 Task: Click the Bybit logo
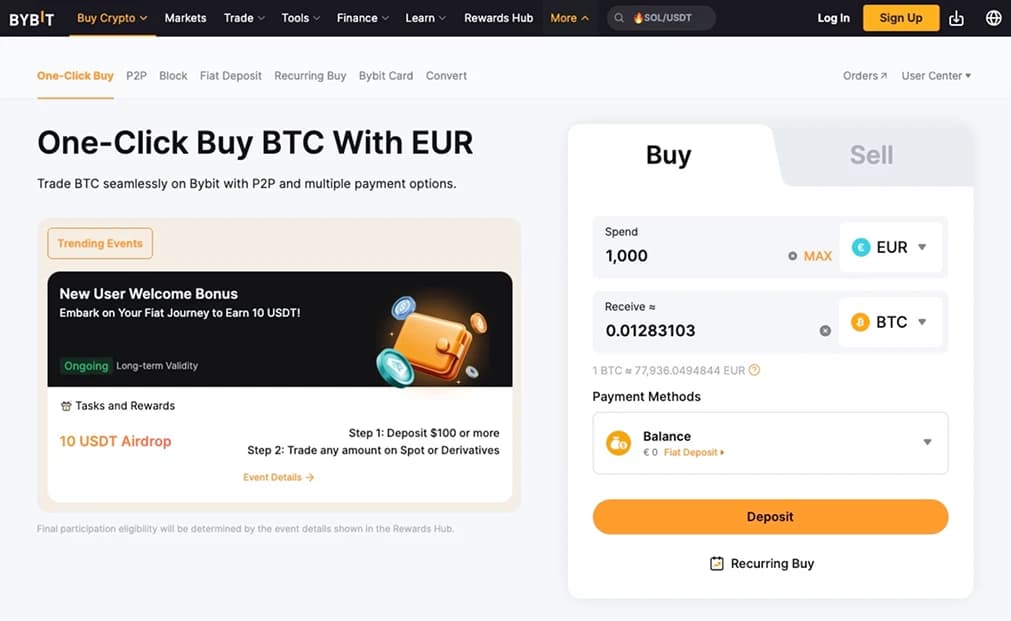(x=31, y=17)
